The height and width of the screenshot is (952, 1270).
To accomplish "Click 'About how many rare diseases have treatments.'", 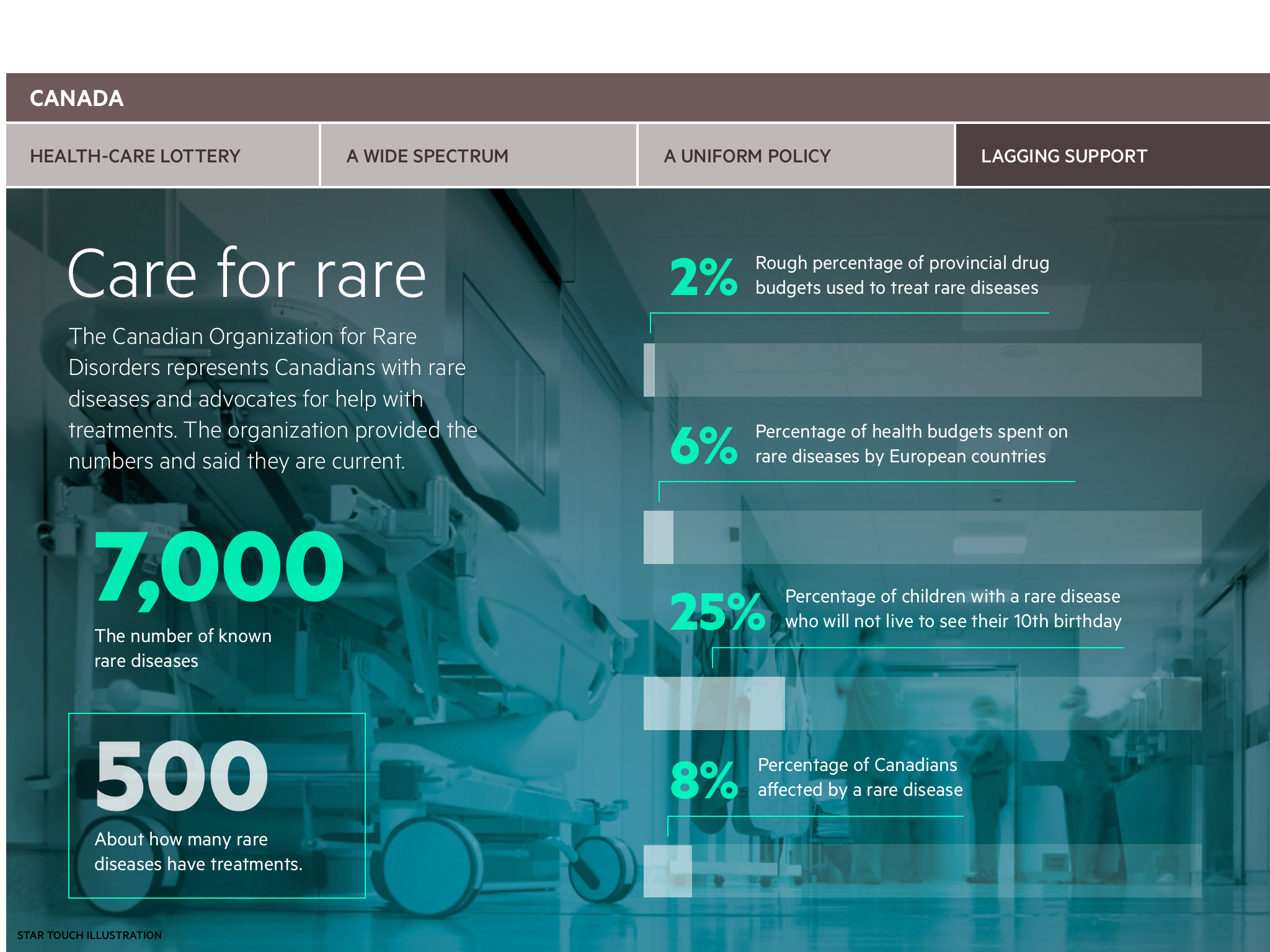I will (x=198, y=852).
